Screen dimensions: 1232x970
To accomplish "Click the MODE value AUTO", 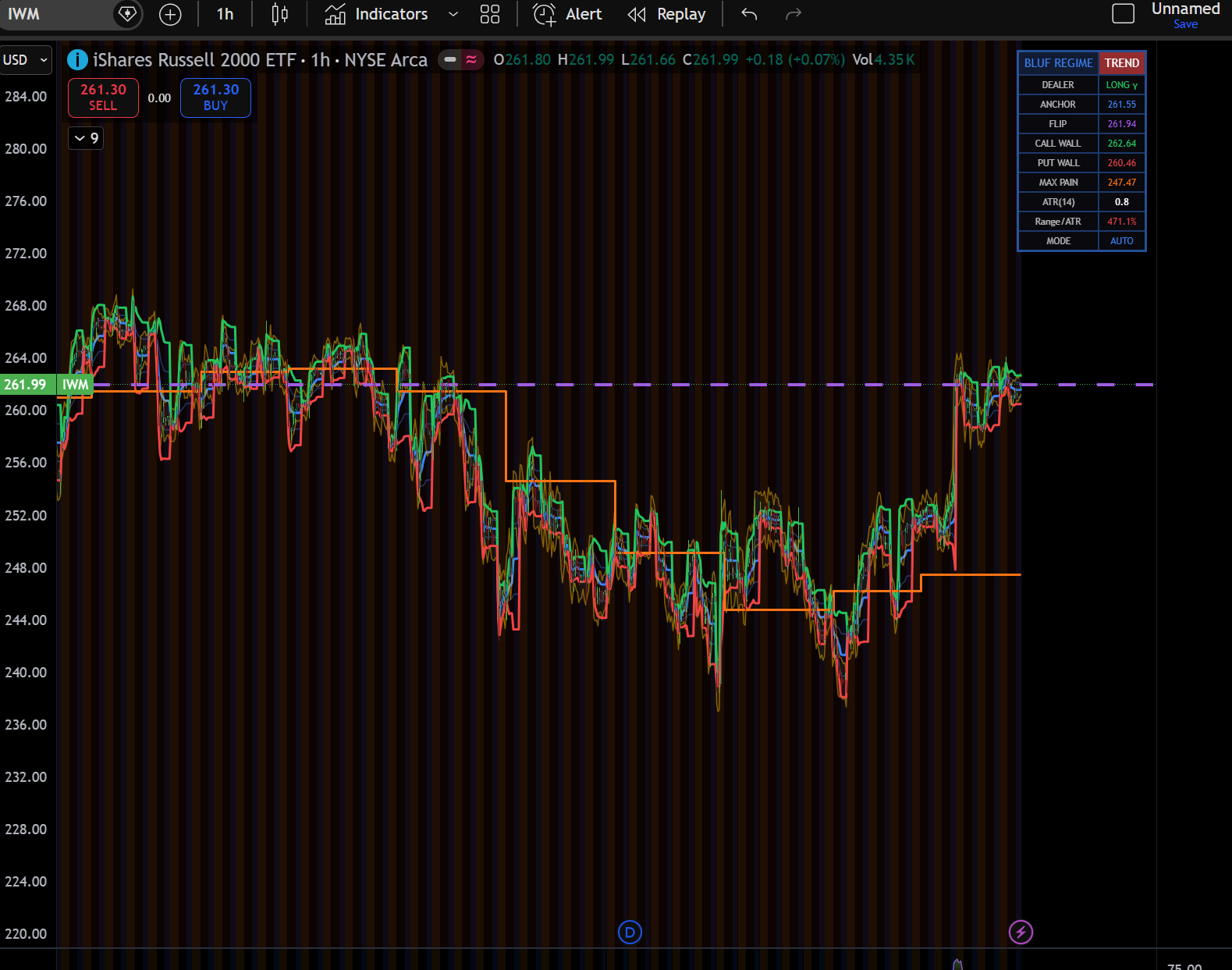I will pyautogui.click(x=1121, y=241).
